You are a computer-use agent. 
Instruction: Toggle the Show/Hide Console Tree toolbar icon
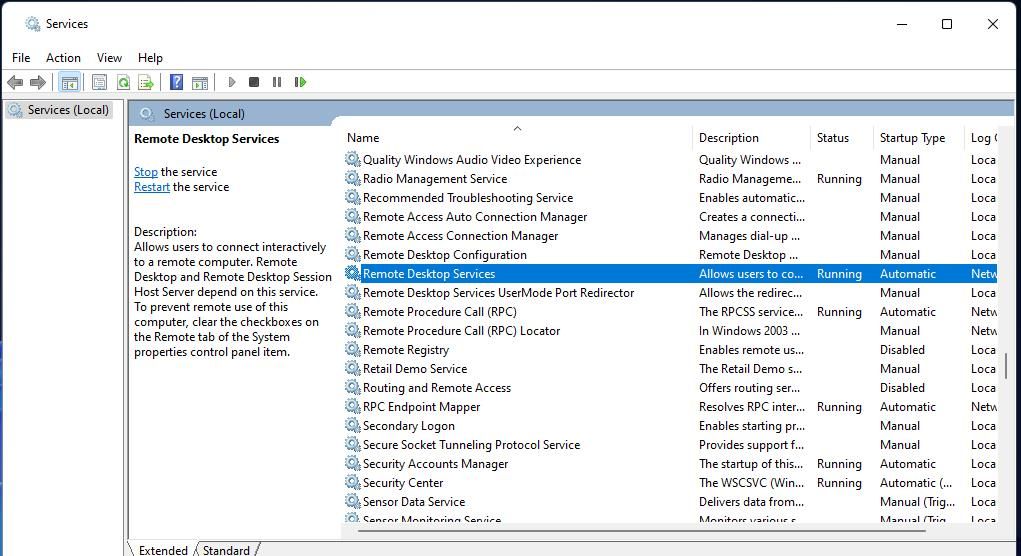[70, 82]
